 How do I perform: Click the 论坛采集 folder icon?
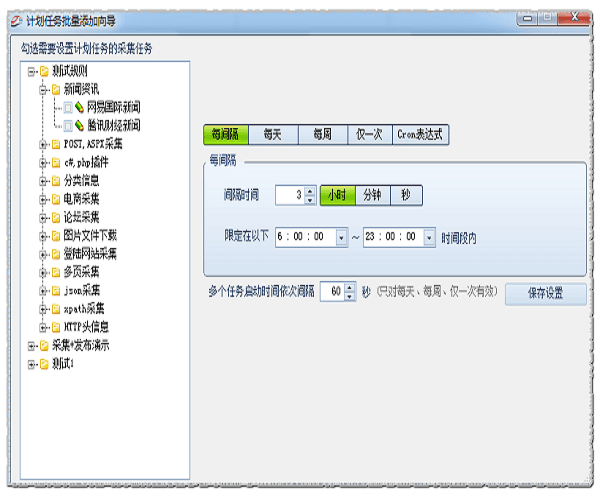[56, 217]
